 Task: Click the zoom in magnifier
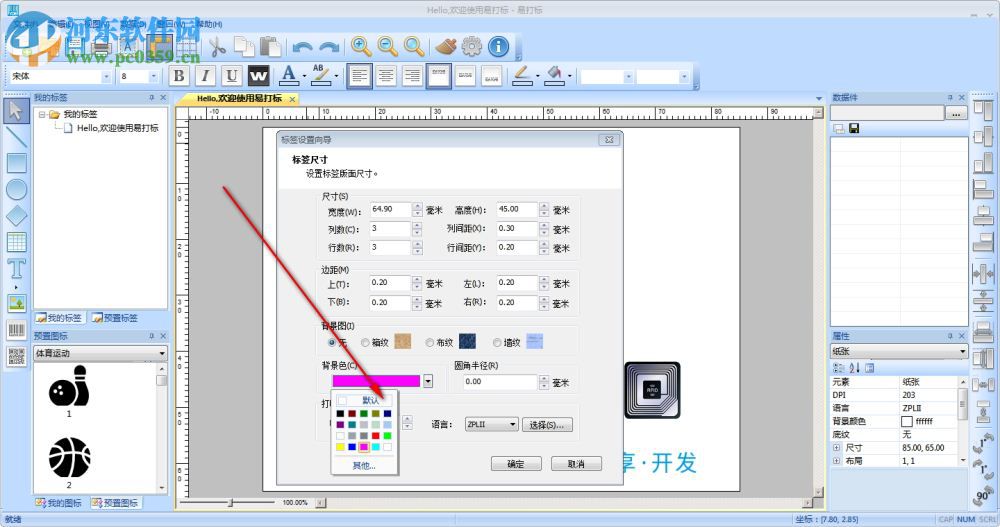tap(361, 47)
